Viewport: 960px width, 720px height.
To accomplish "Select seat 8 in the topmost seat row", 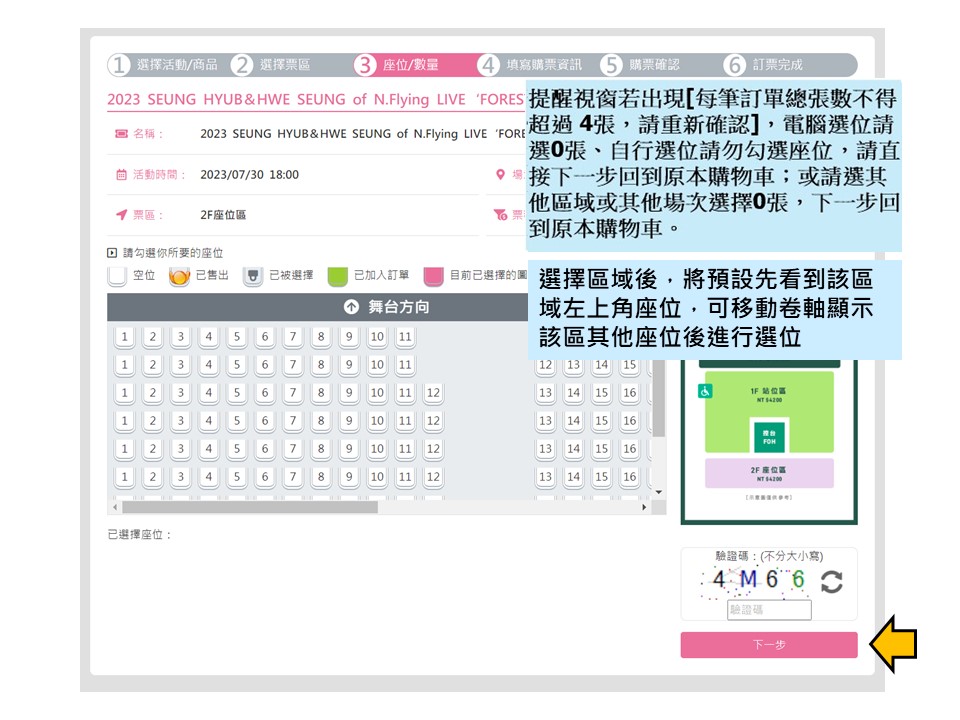I will pyautogui.click(x=321, y=337).
